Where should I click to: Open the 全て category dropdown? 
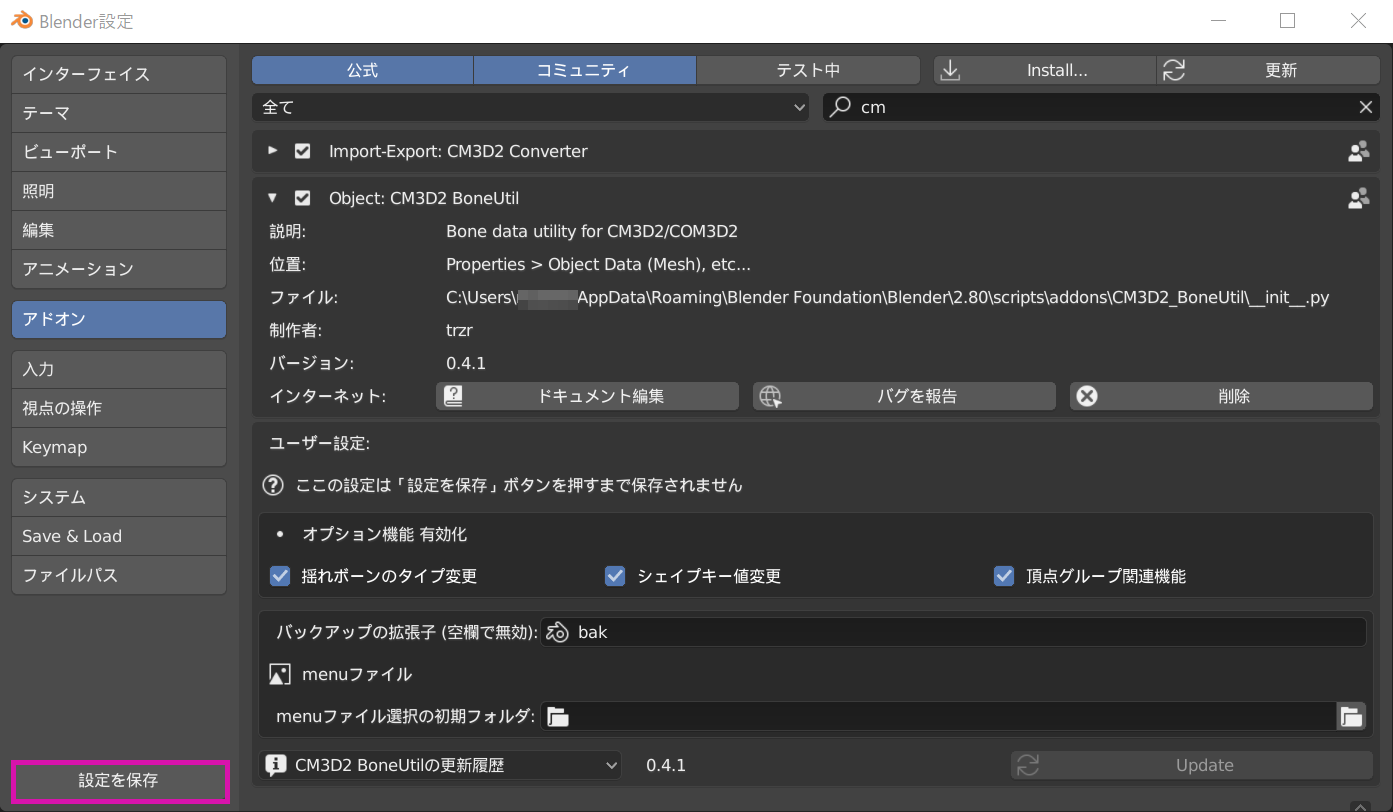pyautogui.click(x=531, y=107)
